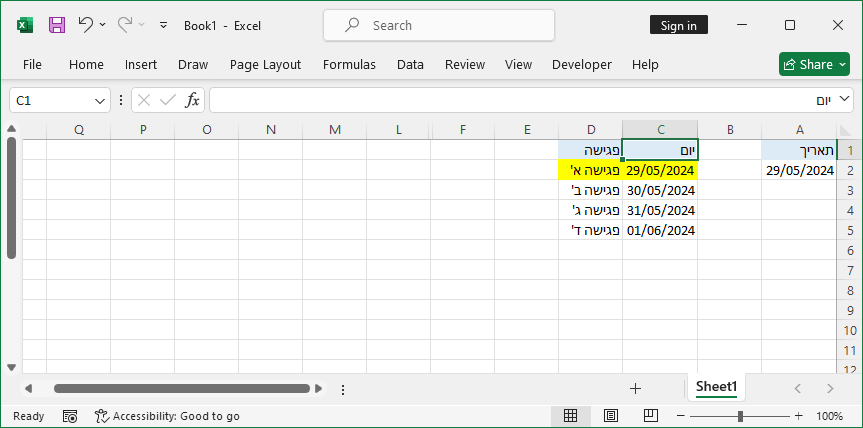Switch to Normal view

571,416
